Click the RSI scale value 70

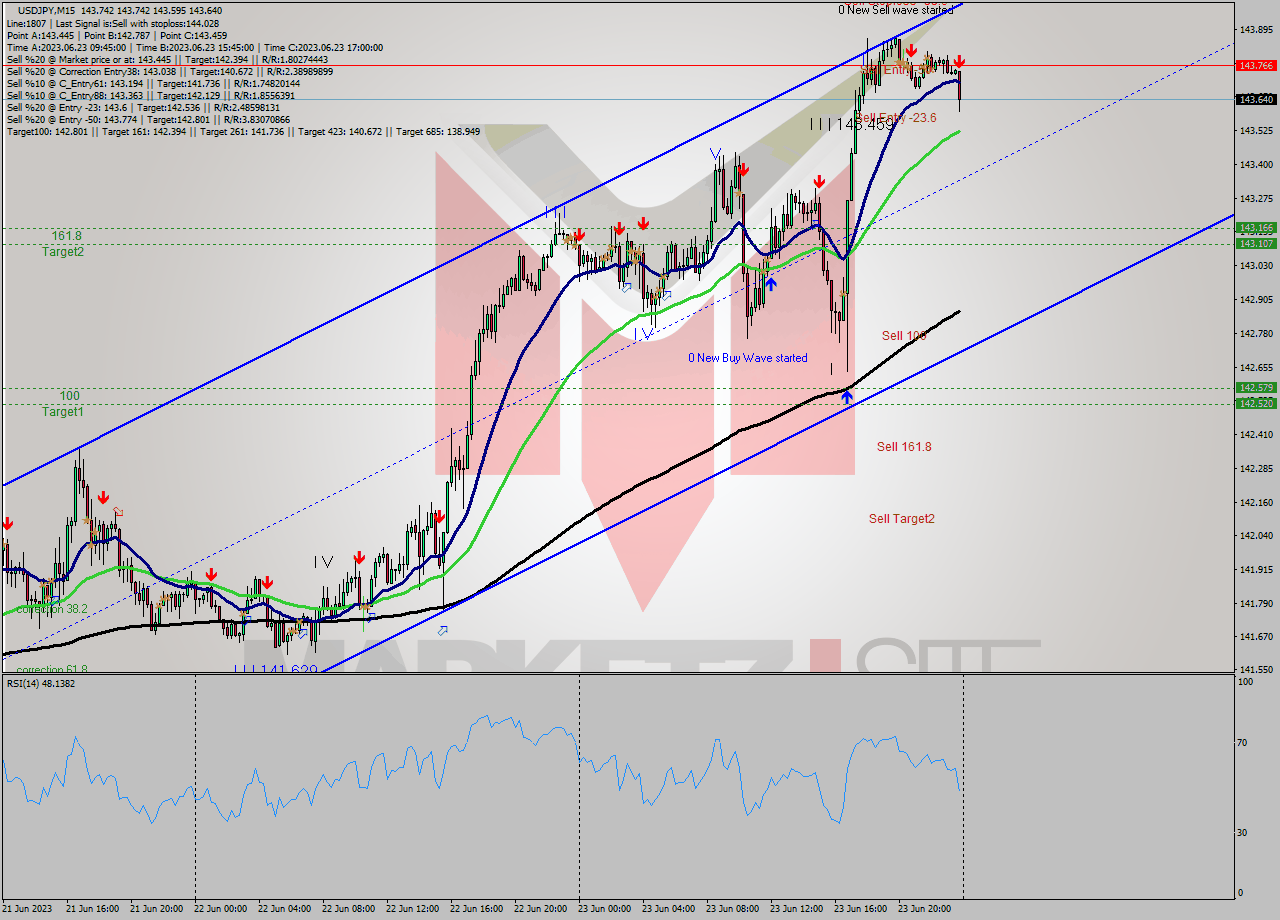pos(1244,742)
